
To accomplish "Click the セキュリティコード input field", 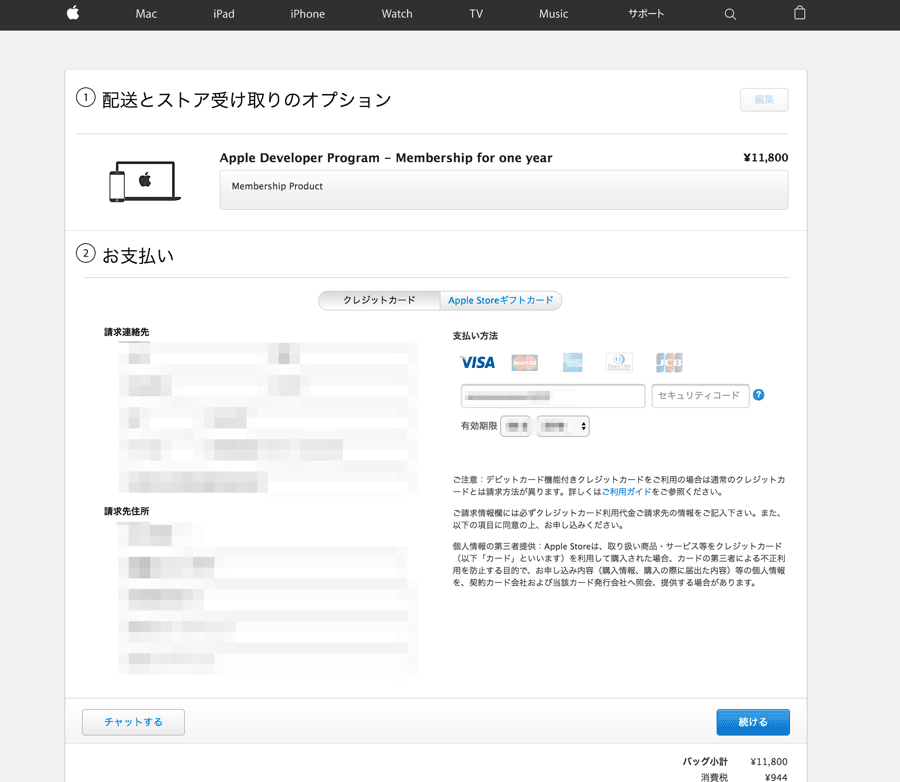I will tap(700, 396).
